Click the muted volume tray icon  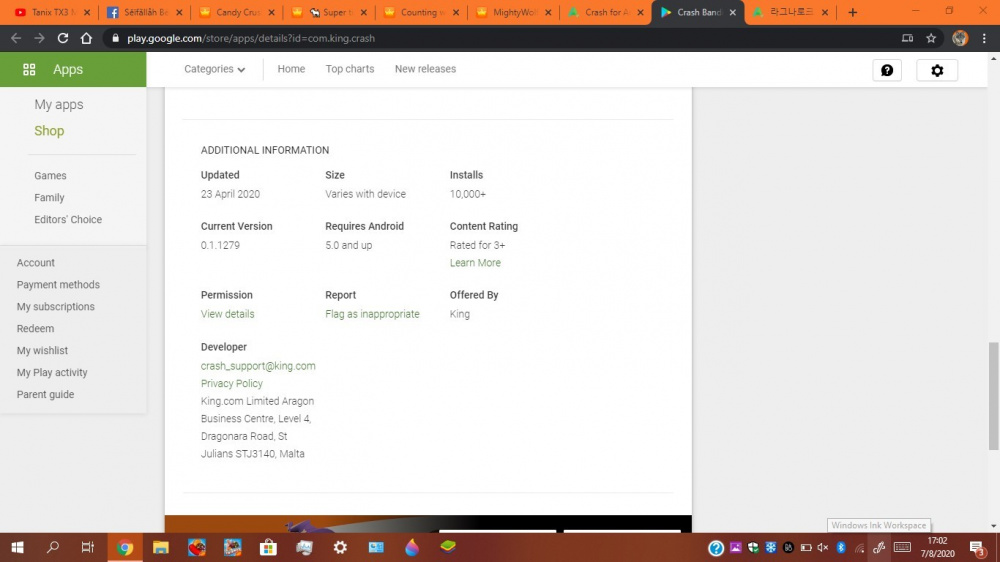(823, 547)
